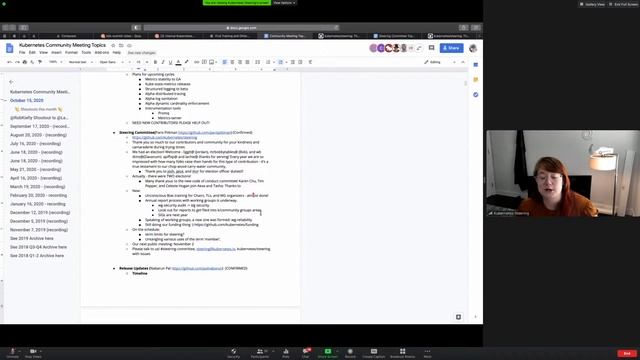
Task: Click the account avatar in Docs
Action: point(473,48)
